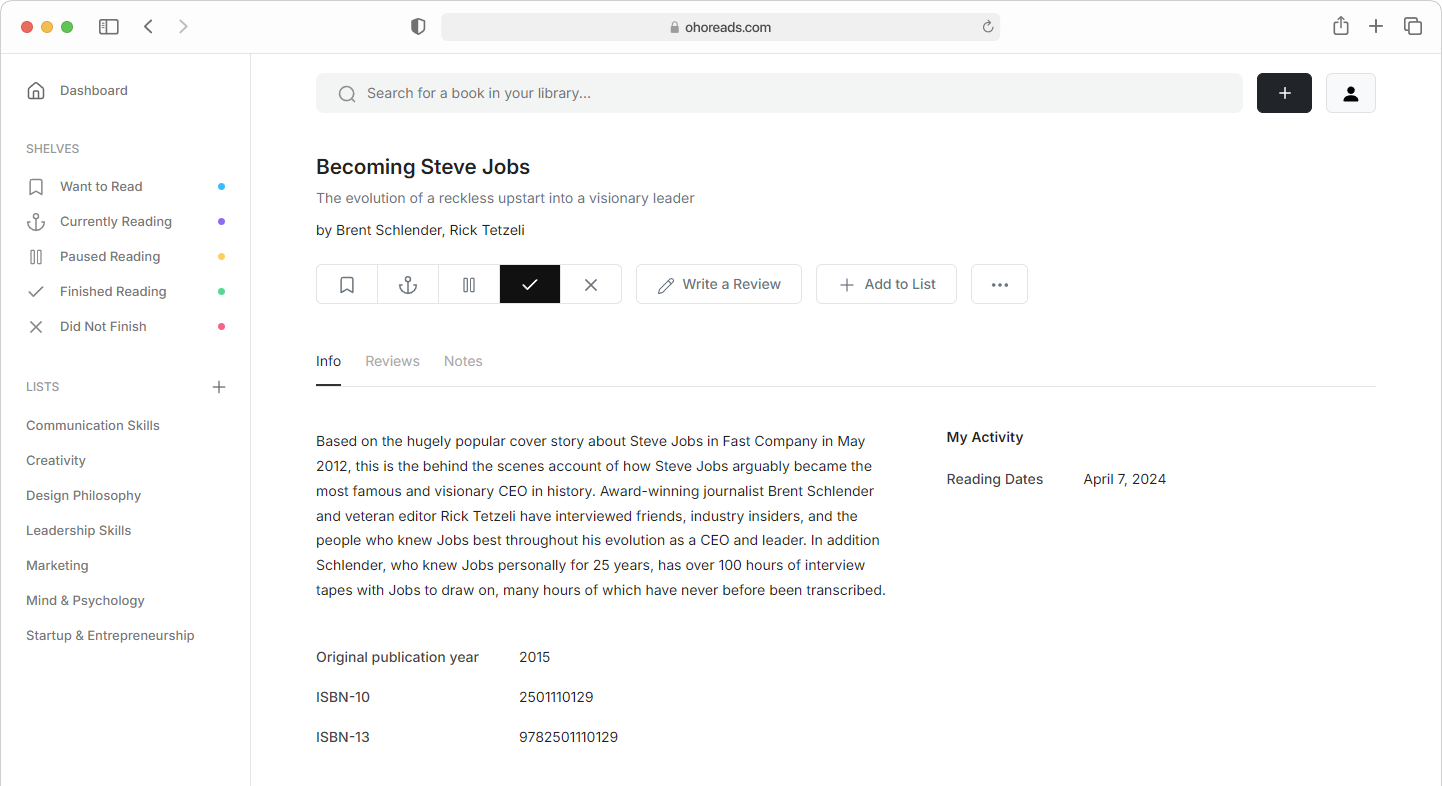Image resolution: width=1442 pixels, height=786 pixels.
Task: Click the X icon beside Did Not Finish
Action: click(x=36, y=327)
